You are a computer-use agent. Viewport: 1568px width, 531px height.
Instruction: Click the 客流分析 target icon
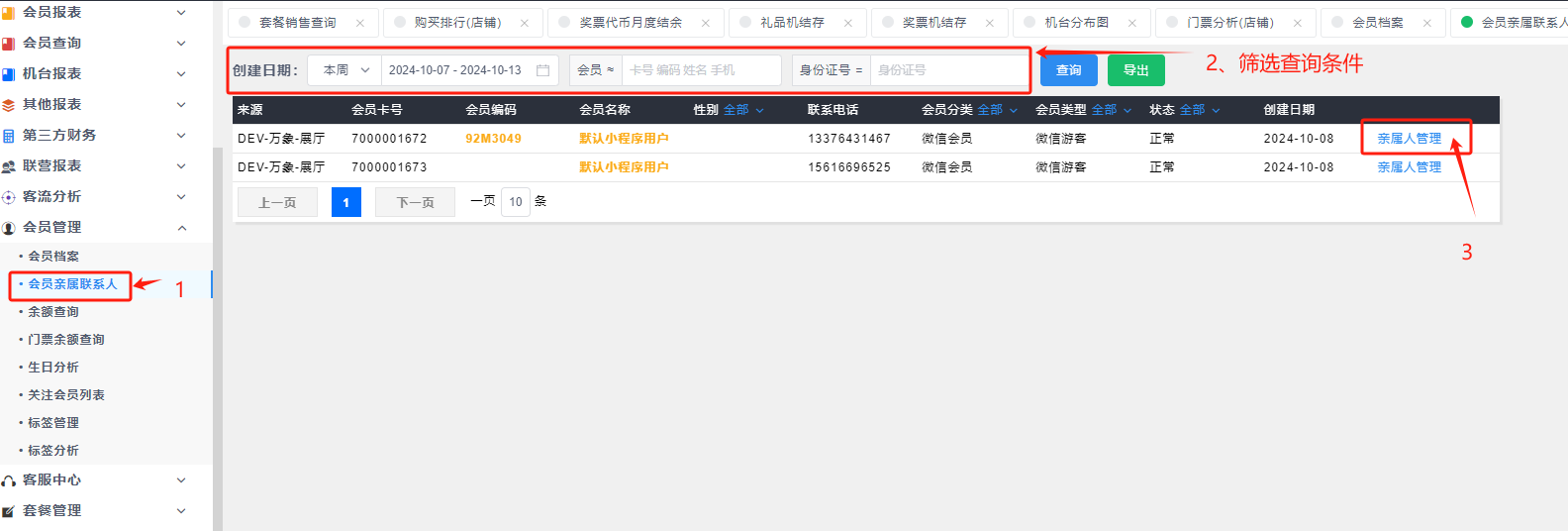click(x=8, y=197)
